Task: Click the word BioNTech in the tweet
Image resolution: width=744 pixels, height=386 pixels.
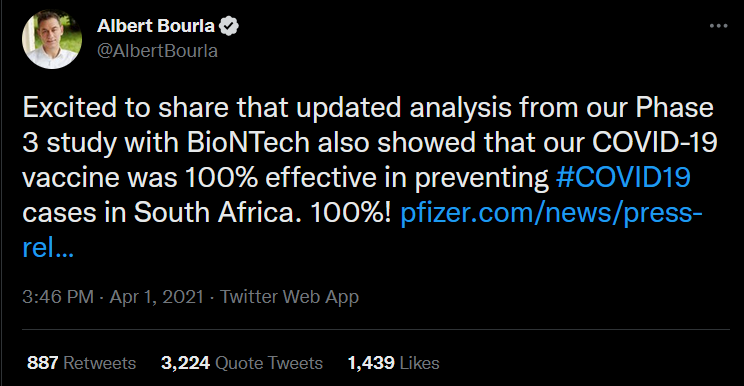Action: tap(248, 142)
